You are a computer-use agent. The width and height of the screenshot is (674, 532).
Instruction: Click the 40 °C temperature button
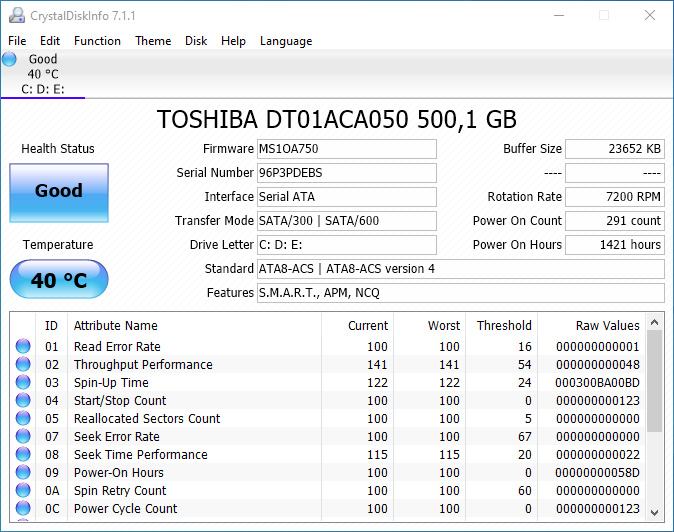coord(58,281)
